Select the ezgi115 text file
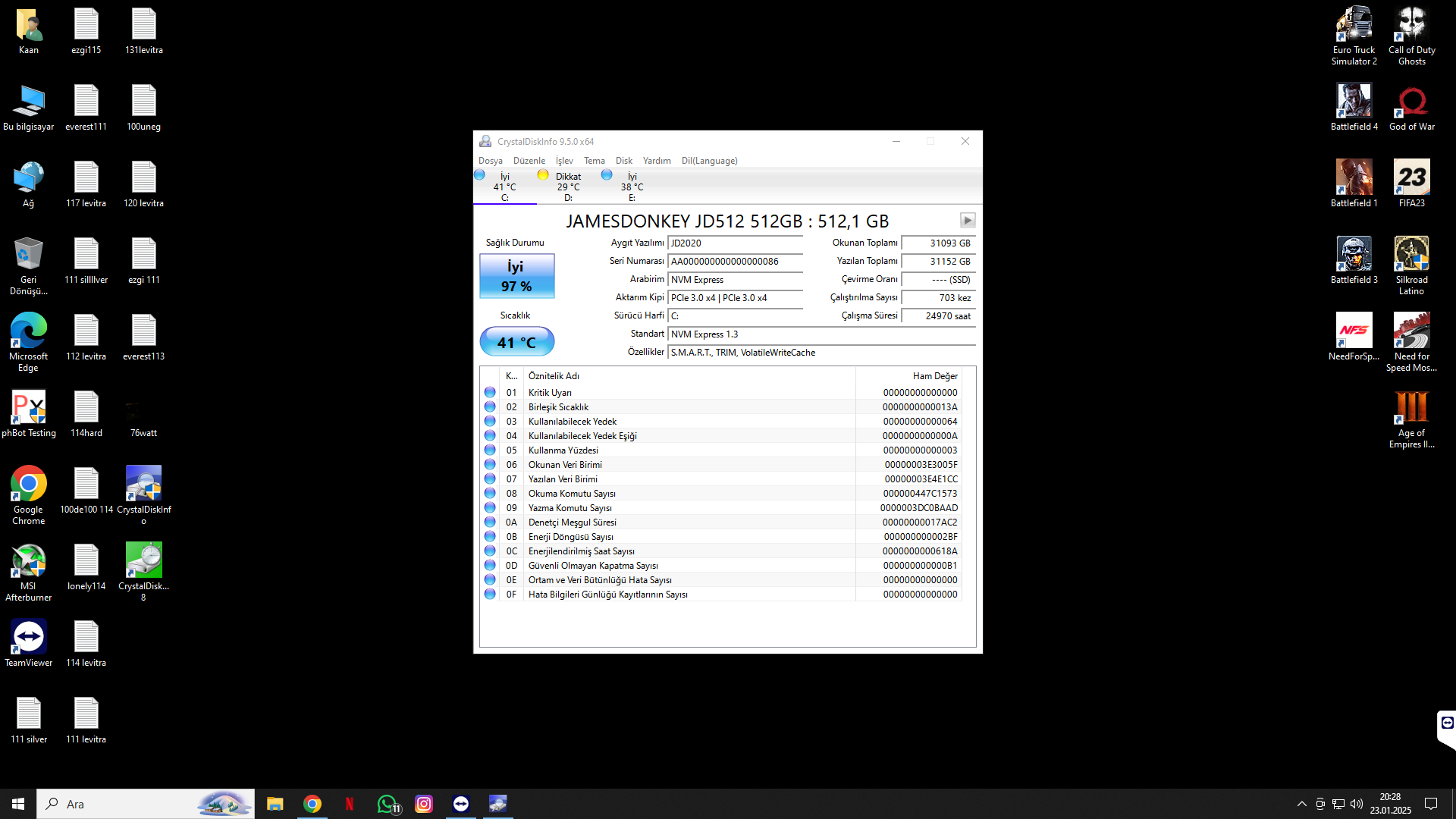Screen dimensions: 1456x819 (86, 32)
